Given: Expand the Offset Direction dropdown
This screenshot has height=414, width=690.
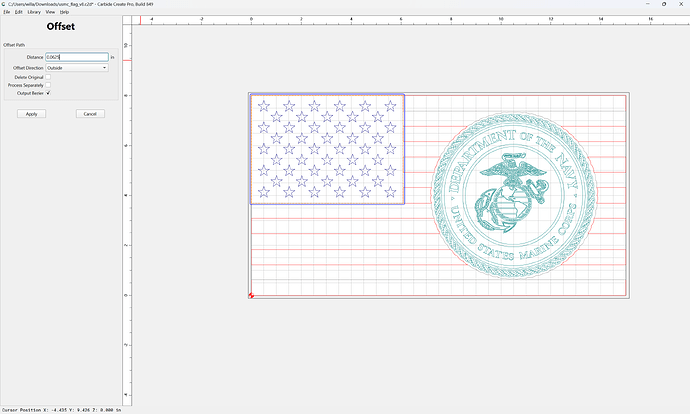Looking at the screenshot, I should [x=77, y=68].
